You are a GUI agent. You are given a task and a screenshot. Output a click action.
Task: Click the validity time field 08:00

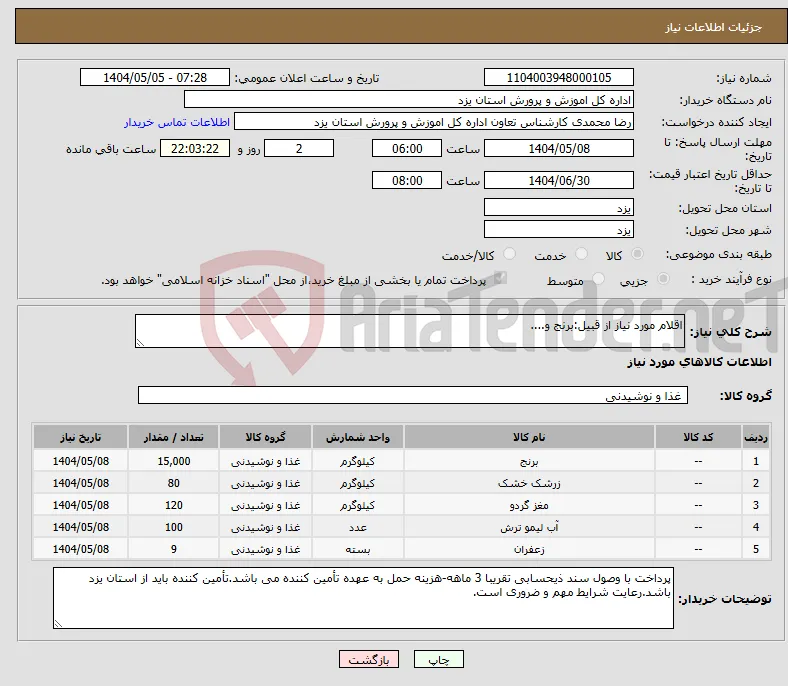(x=407, y=180)
